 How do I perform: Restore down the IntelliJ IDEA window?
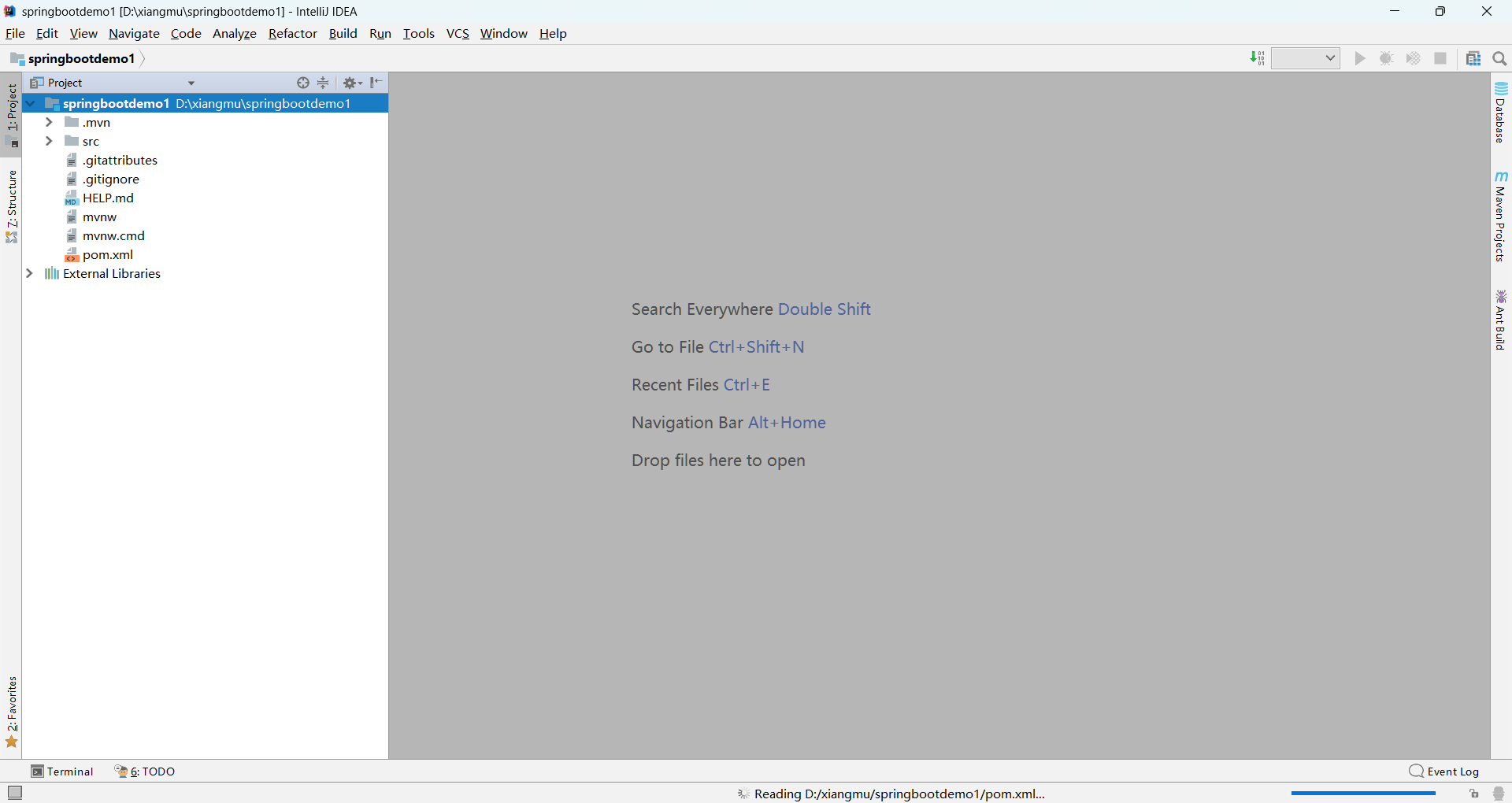click(1440, 11)
